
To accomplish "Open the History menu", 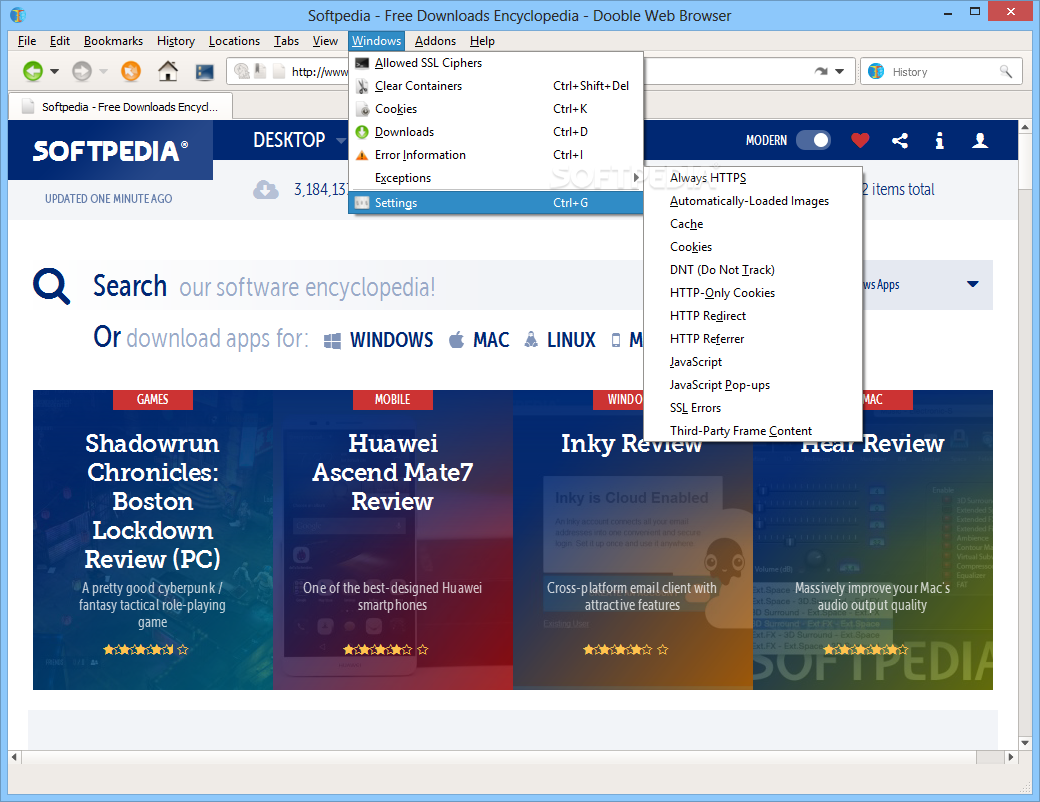I will tap(176, 41).
